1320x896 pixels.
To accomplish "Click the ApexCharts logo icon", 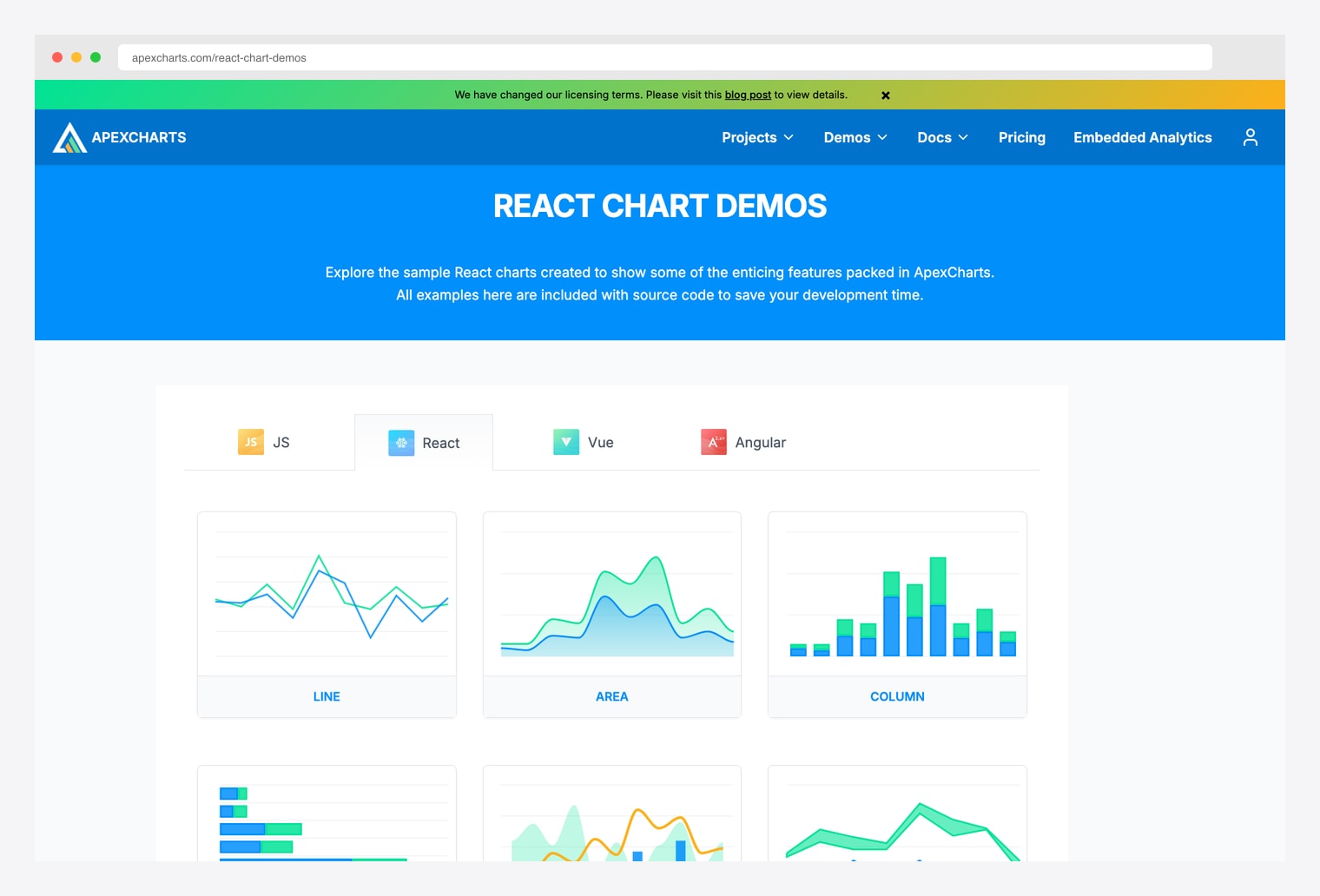I will (69, 137).
